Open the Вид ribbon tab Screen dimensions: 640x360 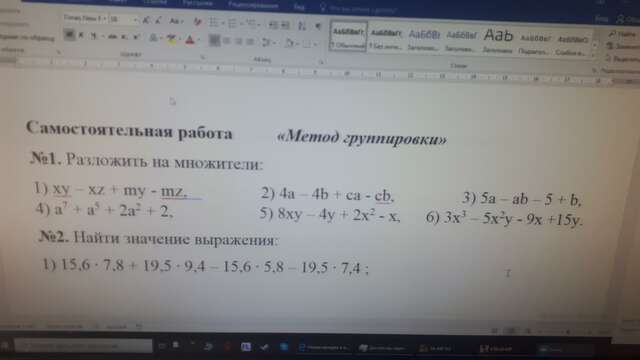299,7
